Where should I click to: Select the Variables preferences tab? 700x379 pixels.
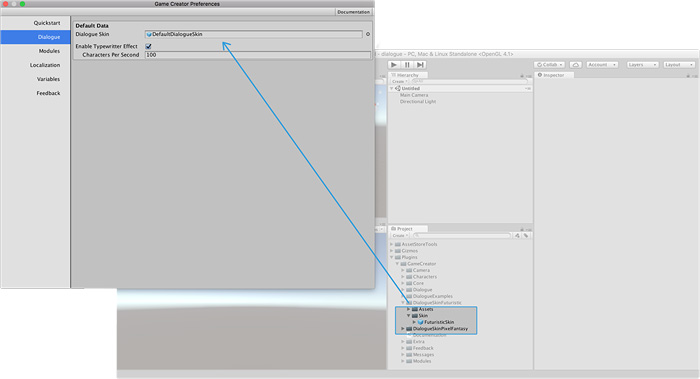[x=48, y=79]
